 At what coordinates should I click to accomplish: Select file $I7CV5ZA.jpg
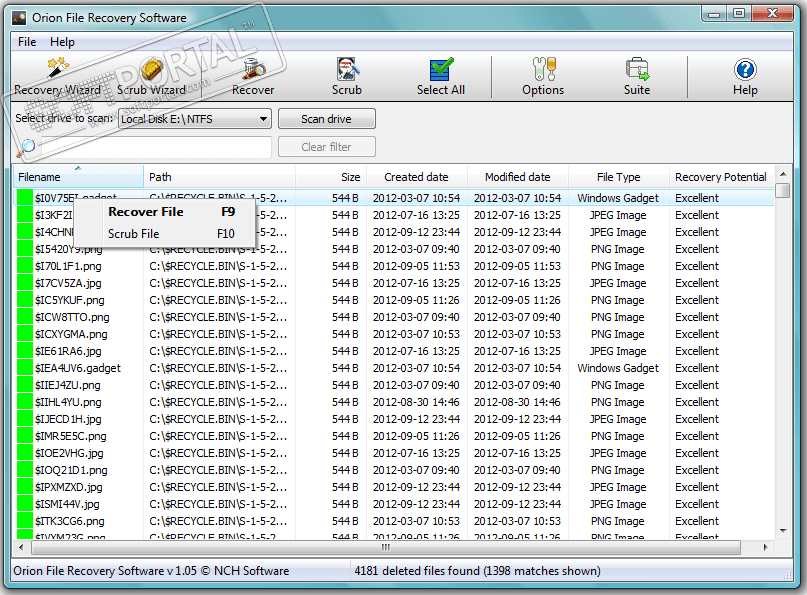click(x=68, y=283)
